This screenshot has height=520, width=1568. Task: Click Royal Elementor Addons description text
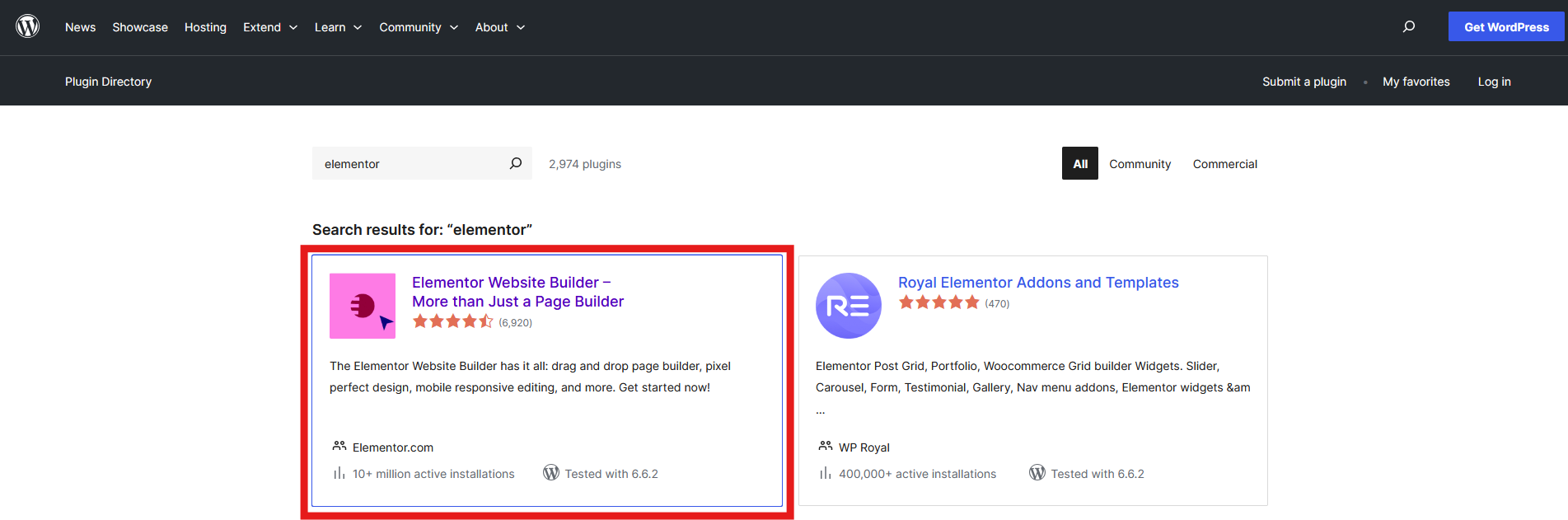1033,387
